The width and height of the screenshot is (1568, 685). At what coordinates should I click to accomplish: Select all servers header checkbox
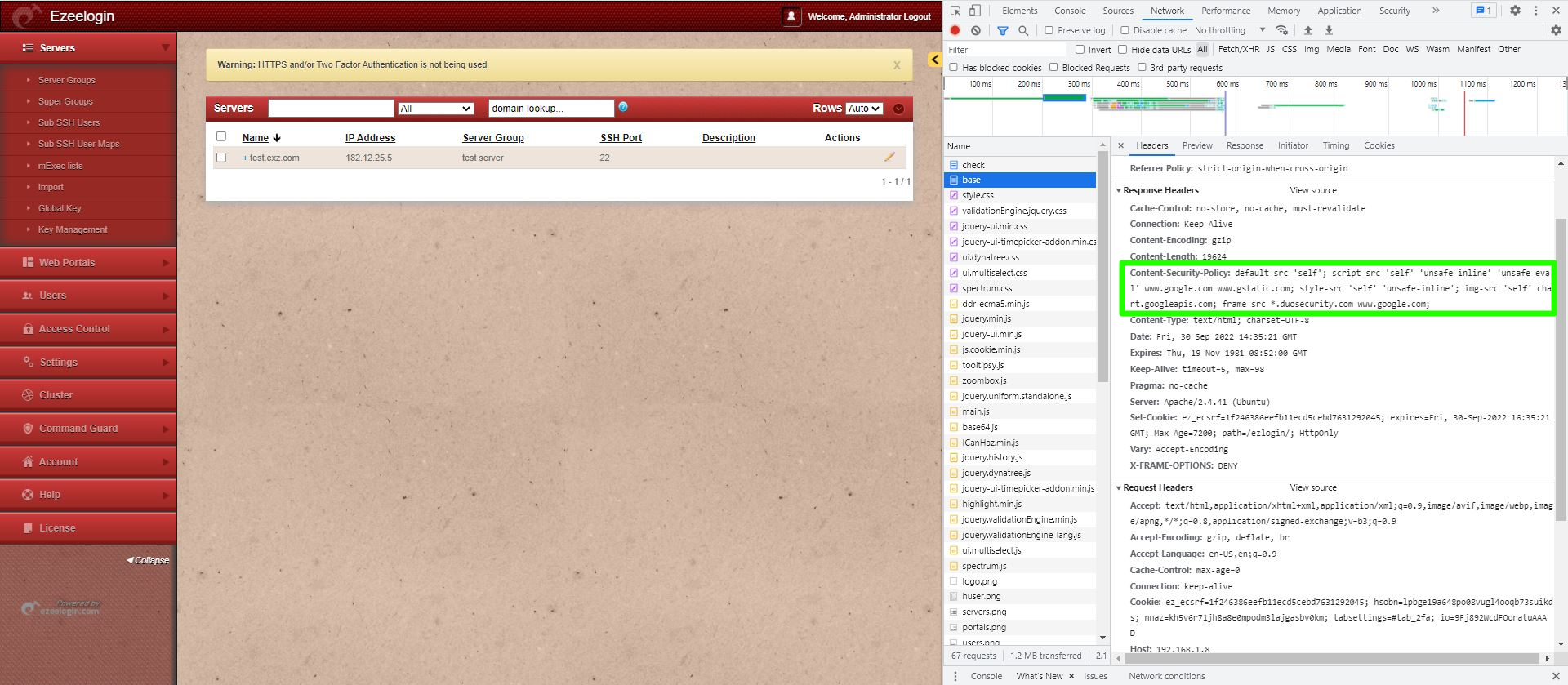(x=221, y=136)
